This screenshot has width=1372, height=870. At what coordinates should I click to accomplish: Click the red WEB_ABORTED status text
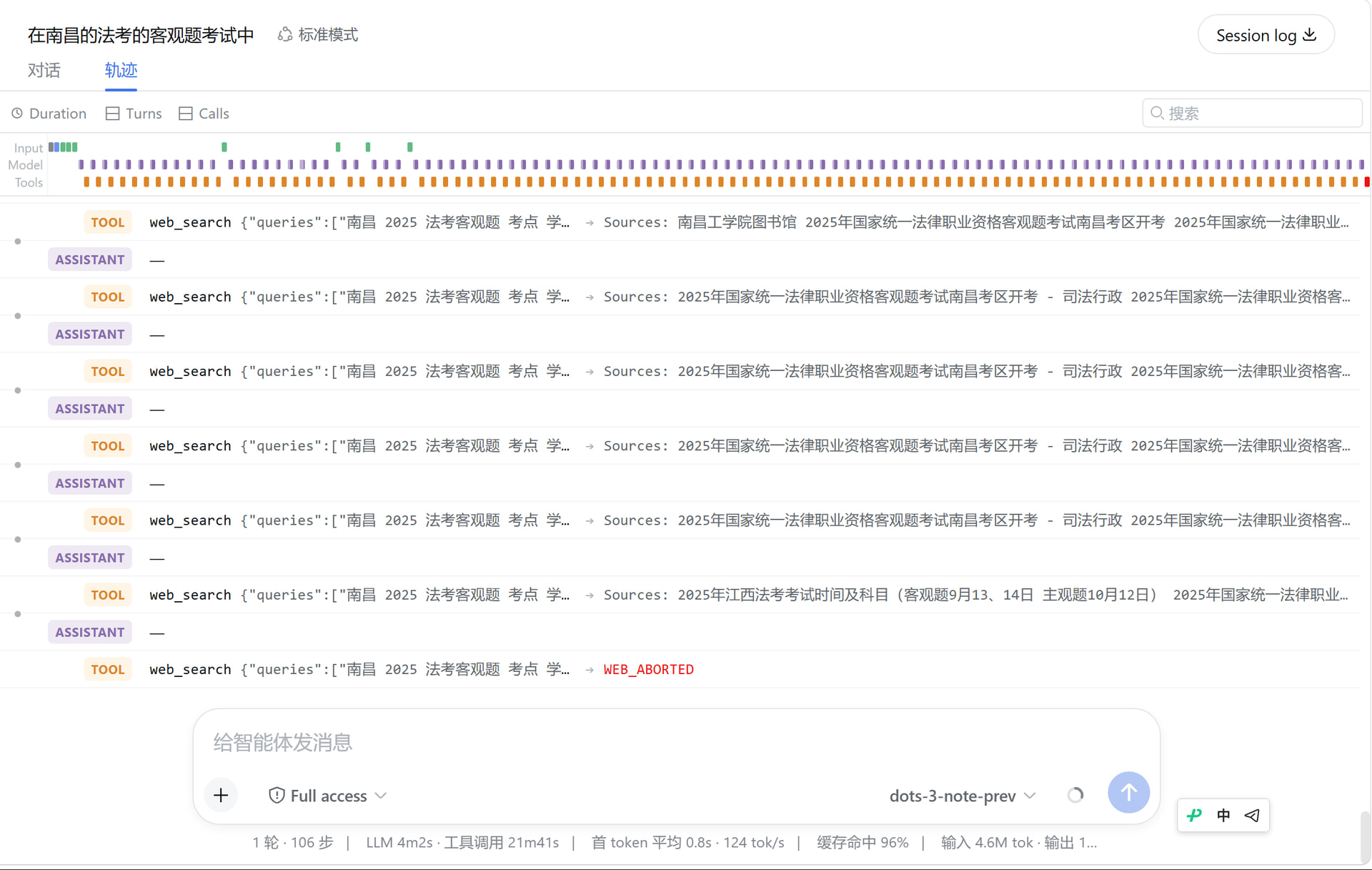648,669
